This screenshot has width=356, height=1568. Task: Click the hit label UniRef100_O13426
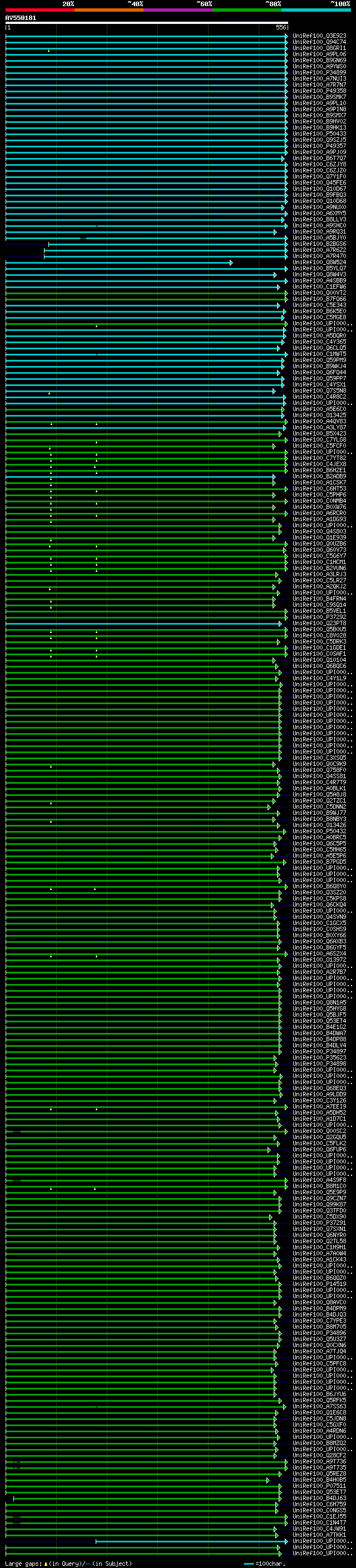point(319,825)
